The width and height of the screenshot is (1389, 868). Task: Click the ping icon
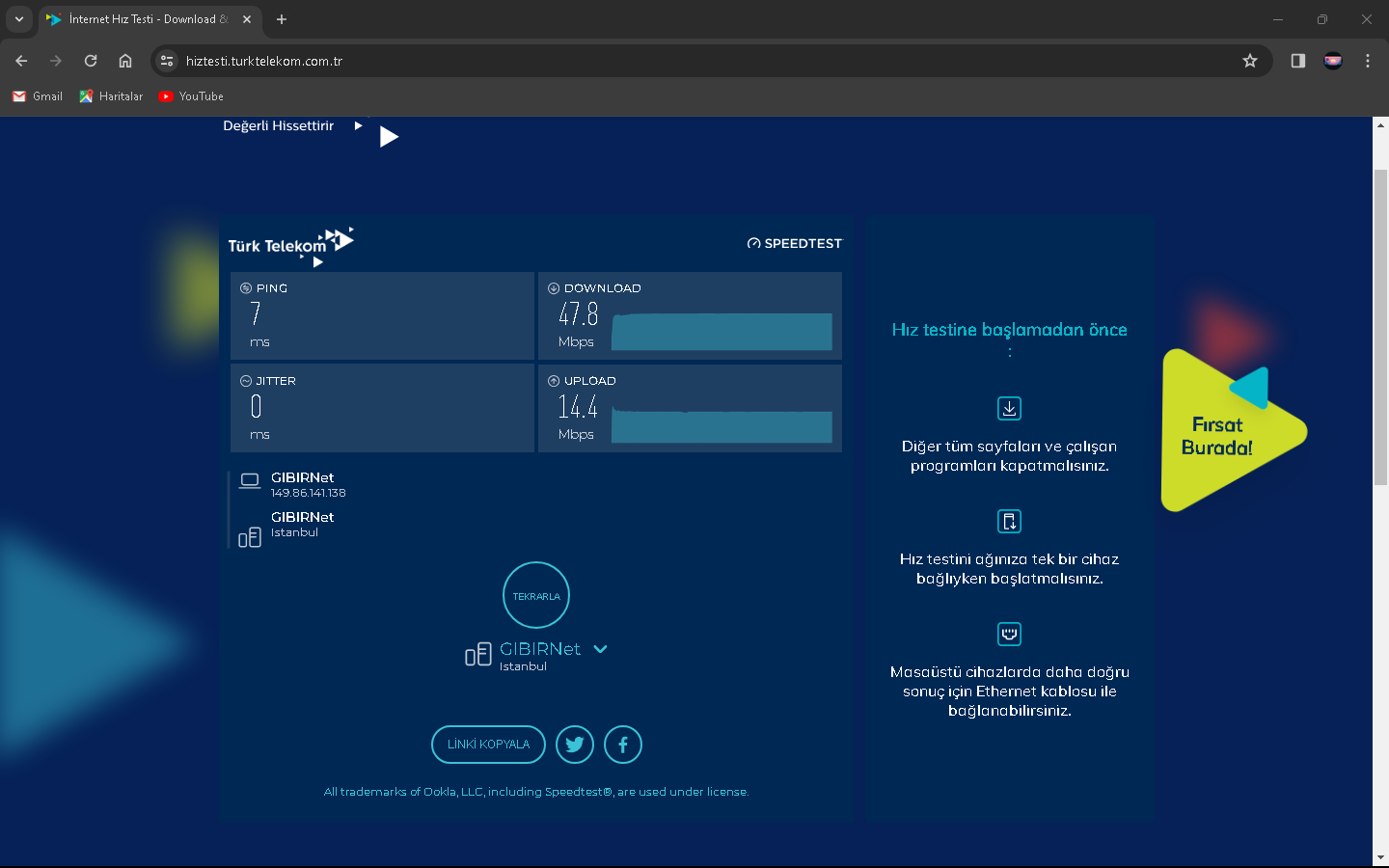tap(246, 288)
